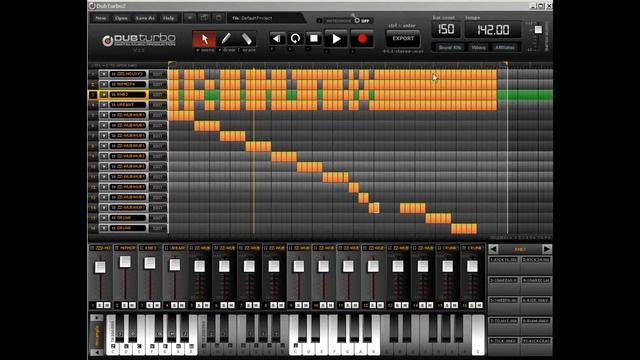640x360 pixels.
Task: Solo mixer channel 15
Action: coord(447,305)
